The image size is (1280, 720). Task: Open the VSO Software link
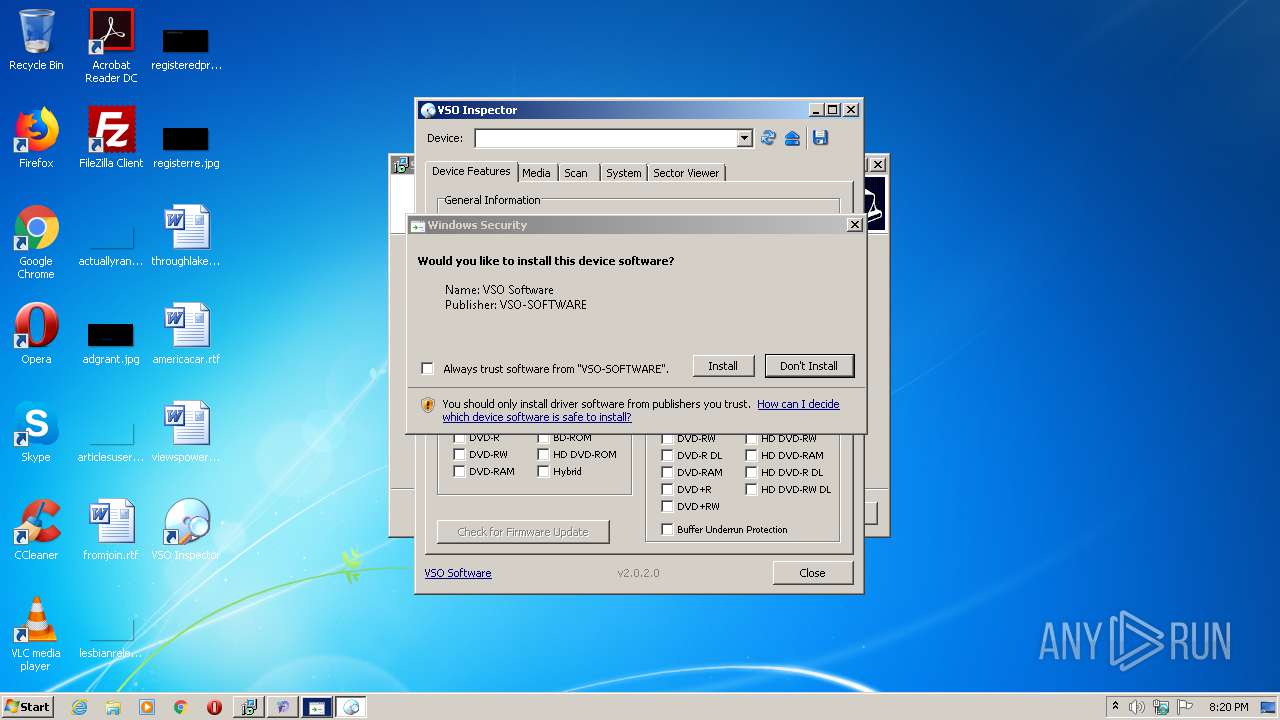(458, 573)
